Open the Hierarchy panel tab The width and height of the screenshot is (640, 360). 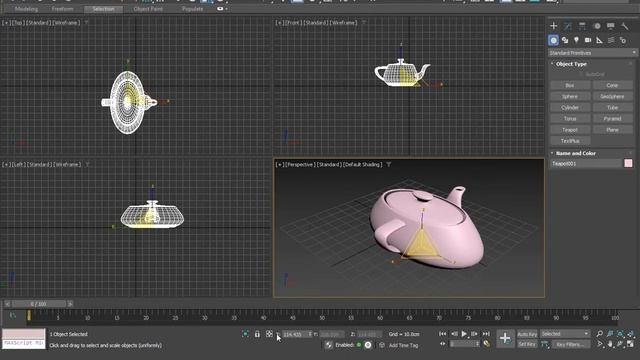tap(582, 26)
